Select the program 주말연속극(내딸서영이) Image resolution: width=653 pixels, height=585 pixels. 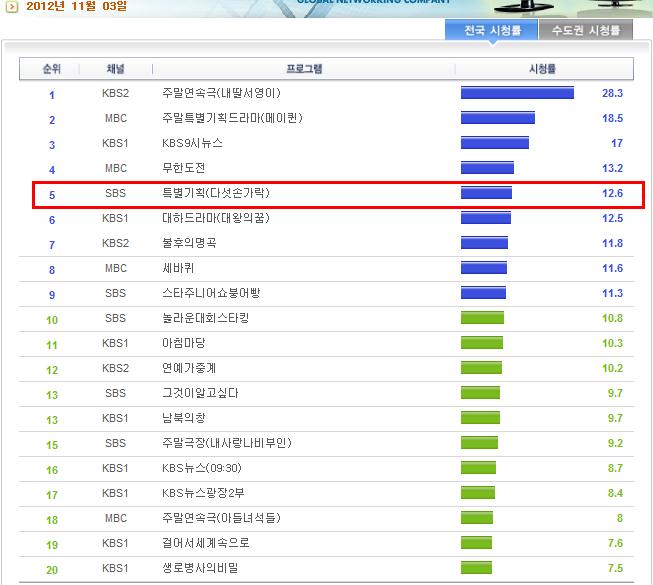click(x=221, y=93)
